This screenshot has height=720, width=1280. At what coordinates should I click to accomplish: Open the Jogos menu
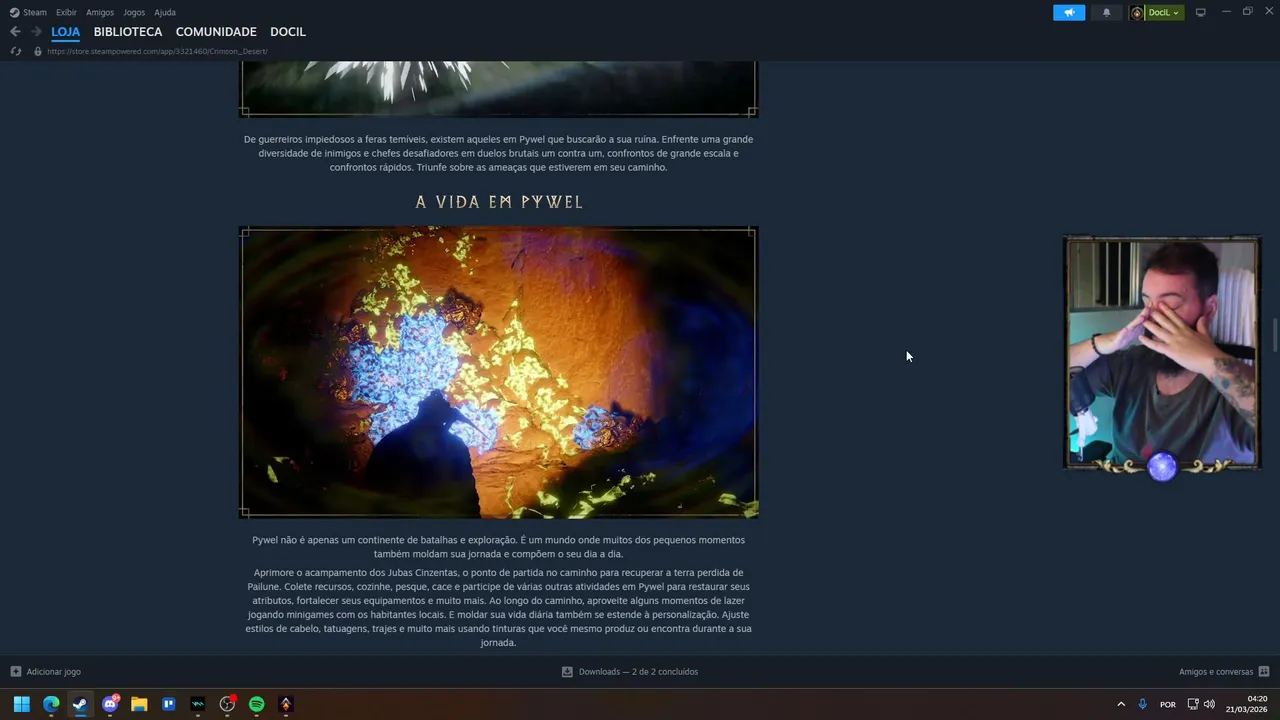[x=134, y=12]
